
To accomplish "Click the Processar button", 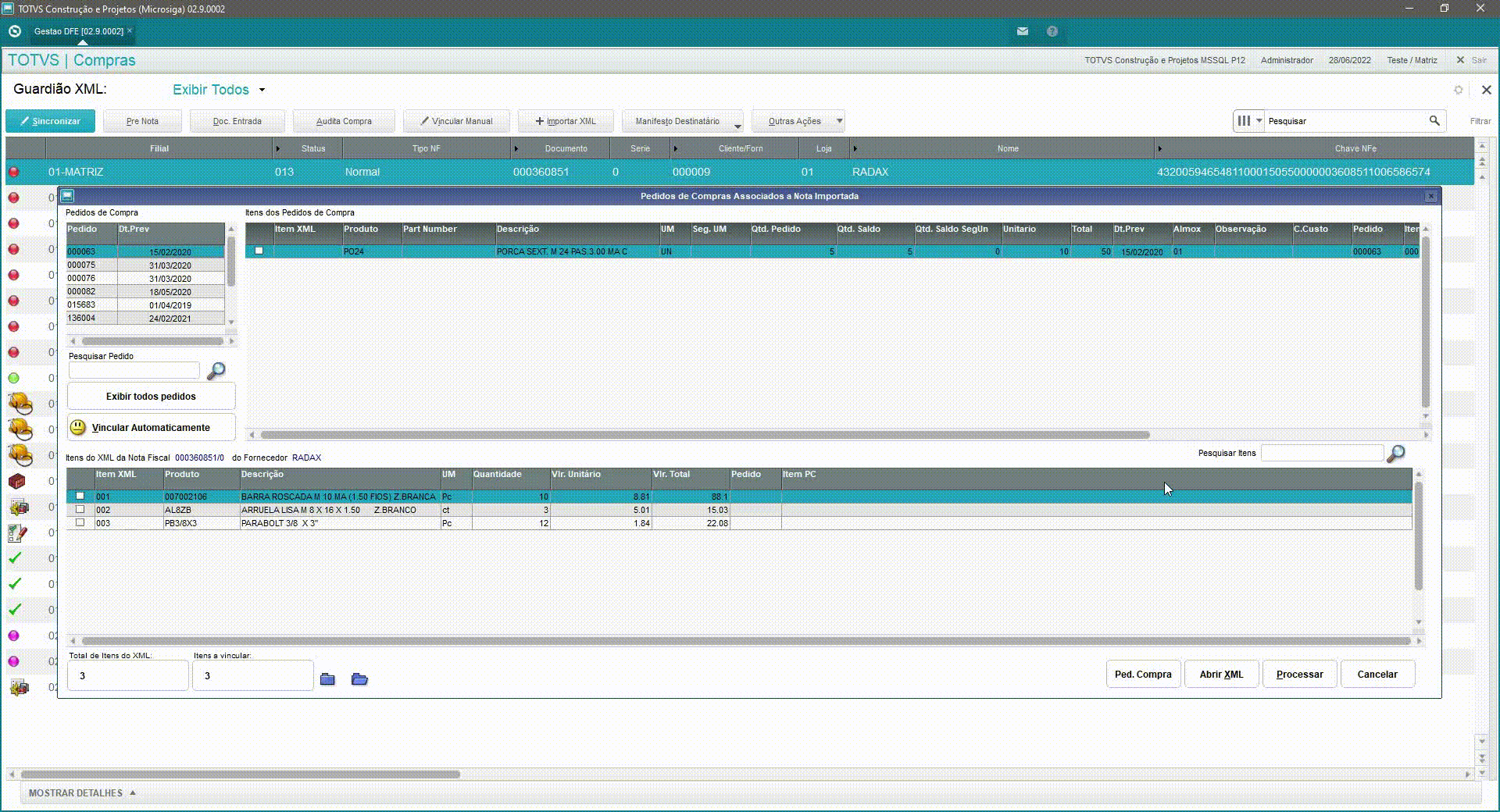I will tap(1300, 675).
